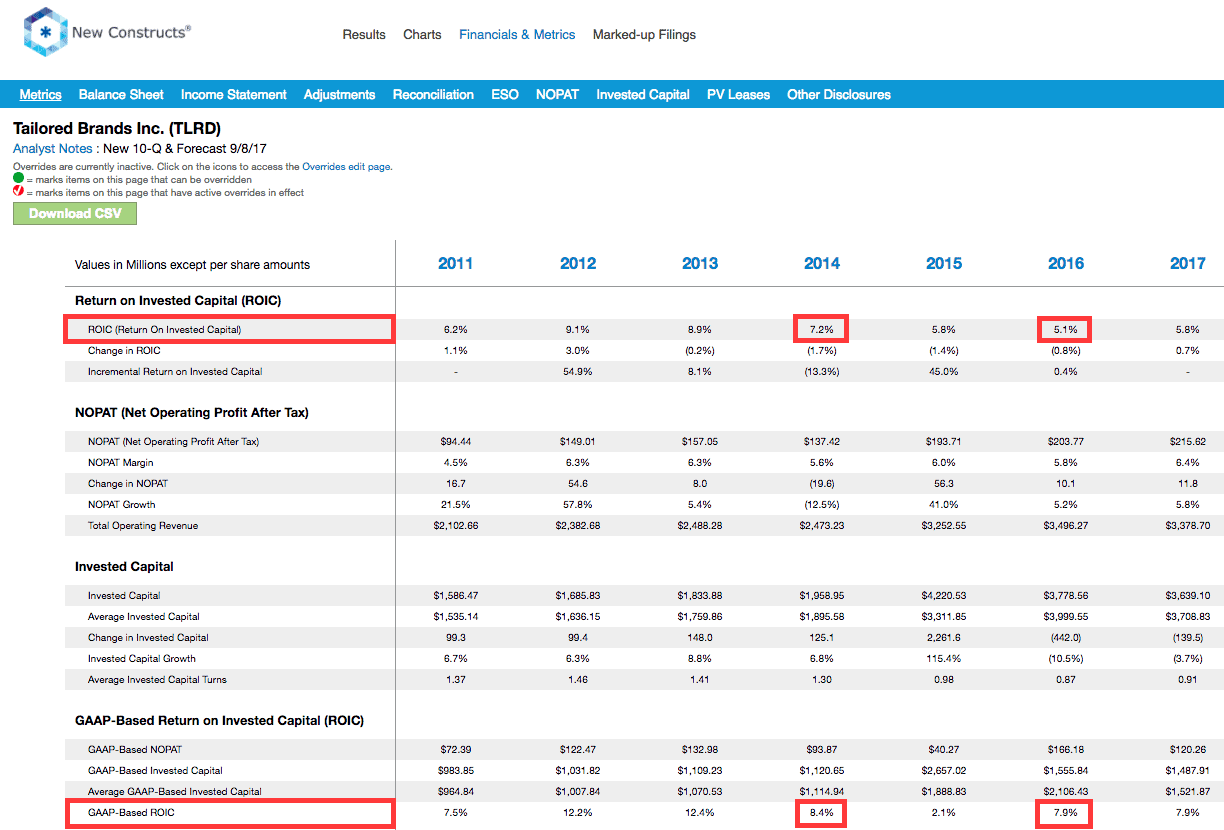Screen dimensions: 1224x830
Task: Click 2016 GAAP-Based ROIC value 7.9%
Action: click(x=1066, y=812)
